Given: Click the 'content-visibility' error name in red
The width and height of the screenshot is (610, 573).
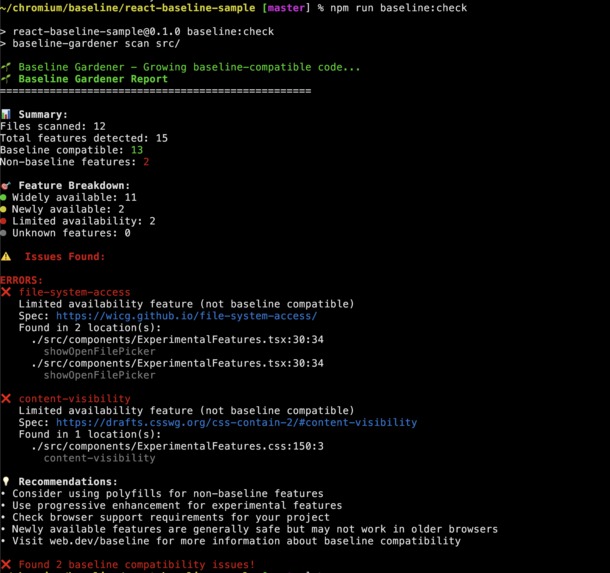Looking at the screenshot, I should pos(75,399).
